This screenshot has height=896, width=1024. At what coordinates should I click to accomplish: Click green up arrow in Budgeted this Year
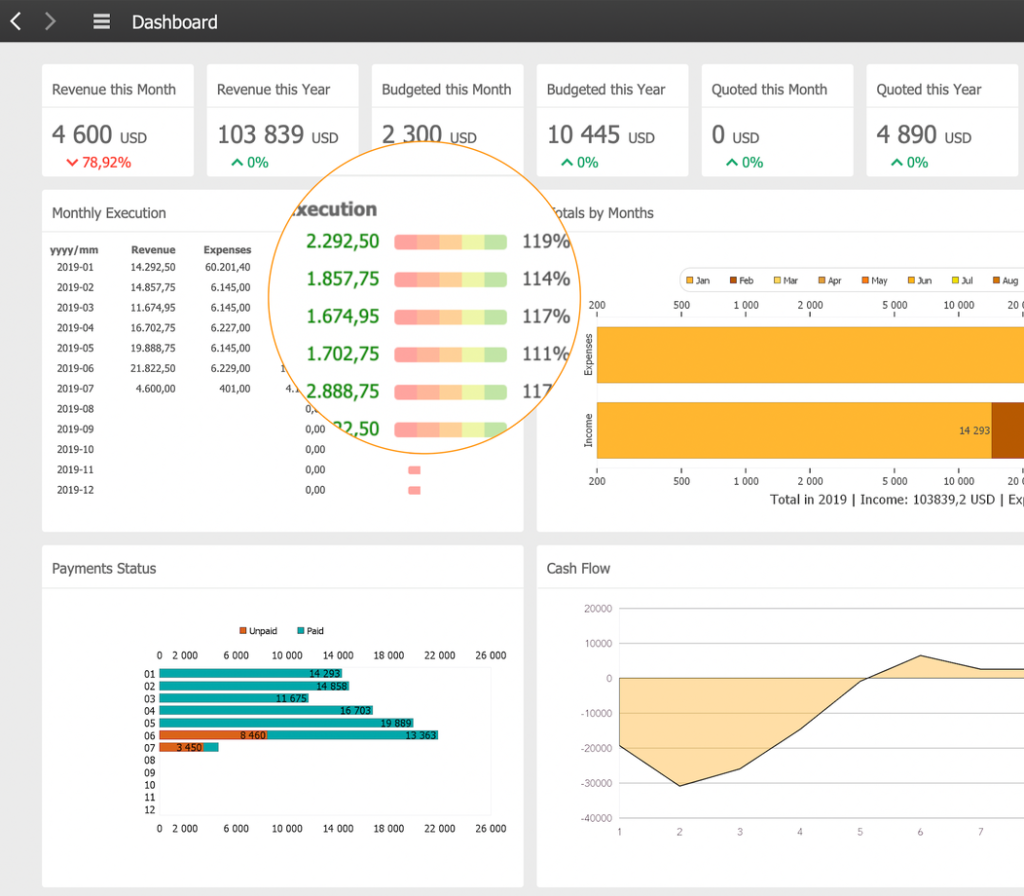click(x=566, y=162)
